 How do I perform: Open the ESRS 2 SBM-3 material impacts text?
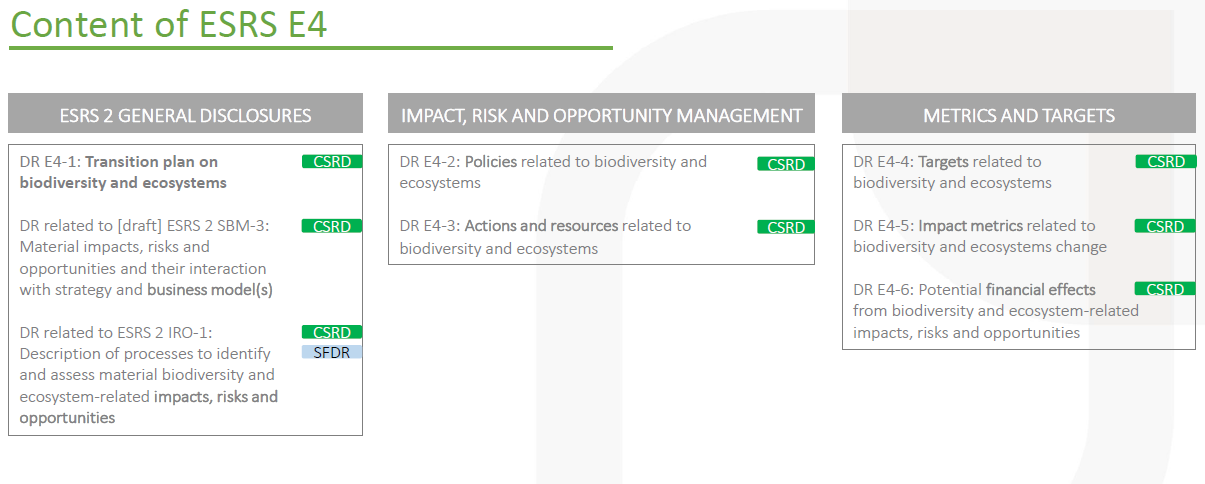pos(146,258)
